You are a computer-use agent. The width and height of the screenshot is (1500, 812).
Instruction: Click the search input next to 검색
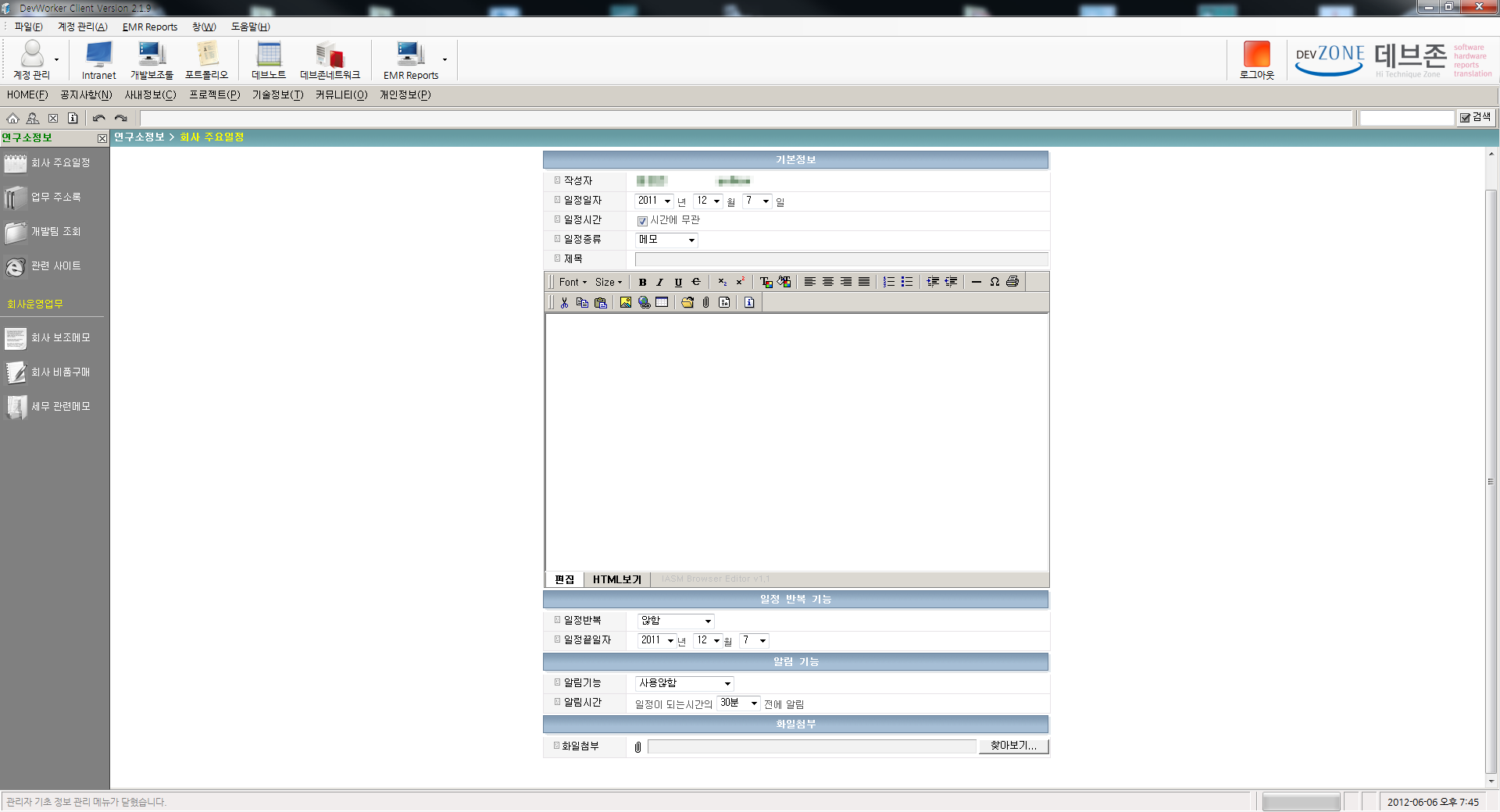point(1406,118)
